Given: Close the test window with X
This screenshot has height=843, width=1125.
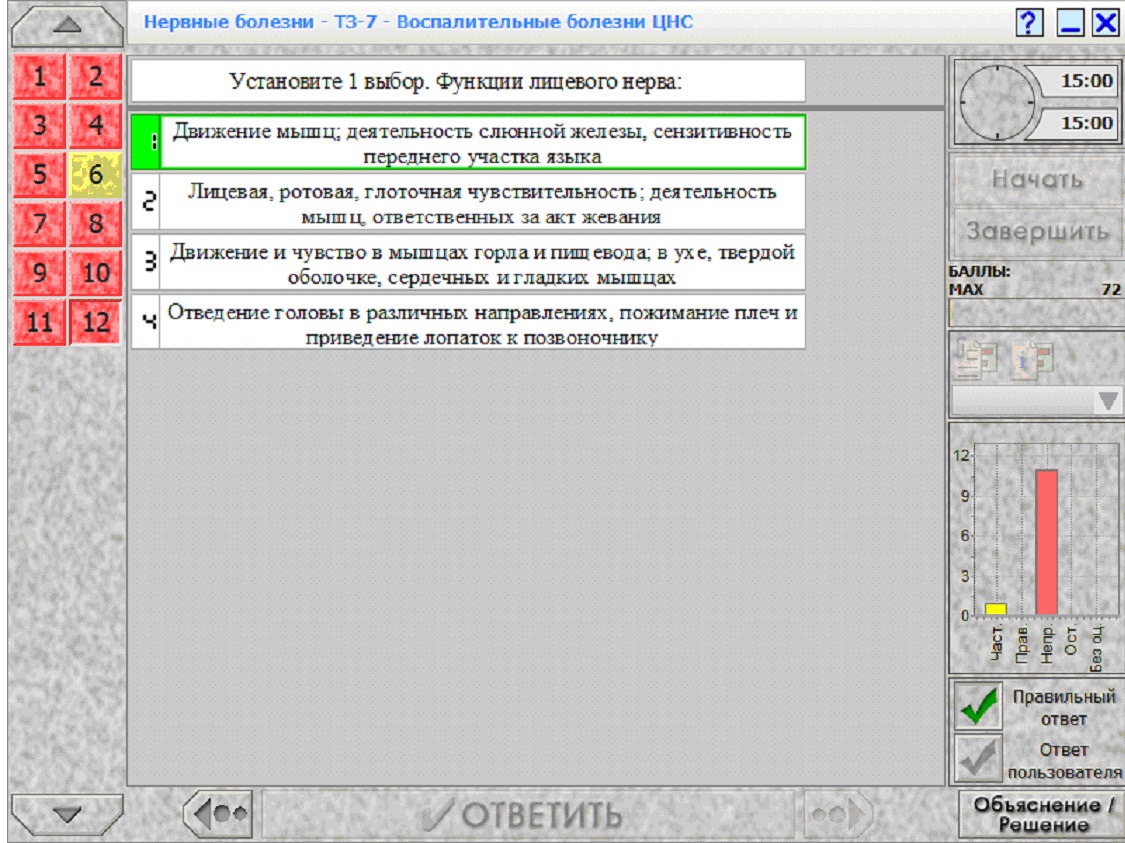Looking at the screenshot, I should (1106, 22).
